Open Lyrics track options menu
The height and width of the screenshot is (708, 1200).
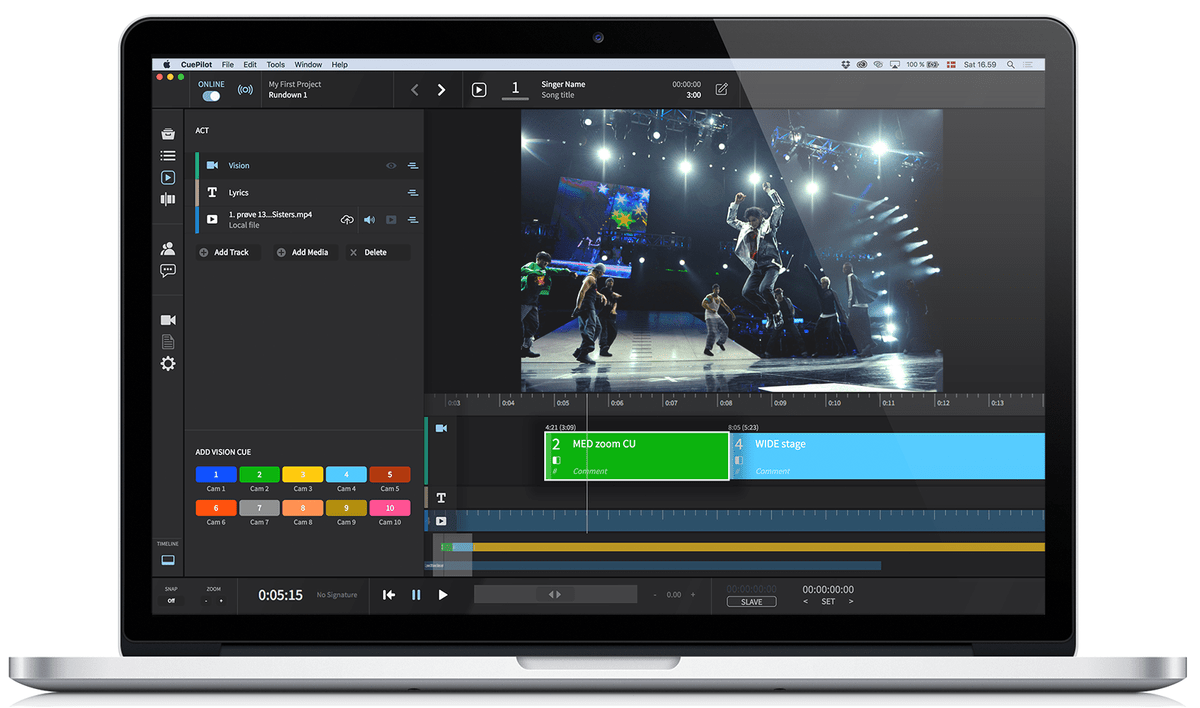[x=413, y=192]
